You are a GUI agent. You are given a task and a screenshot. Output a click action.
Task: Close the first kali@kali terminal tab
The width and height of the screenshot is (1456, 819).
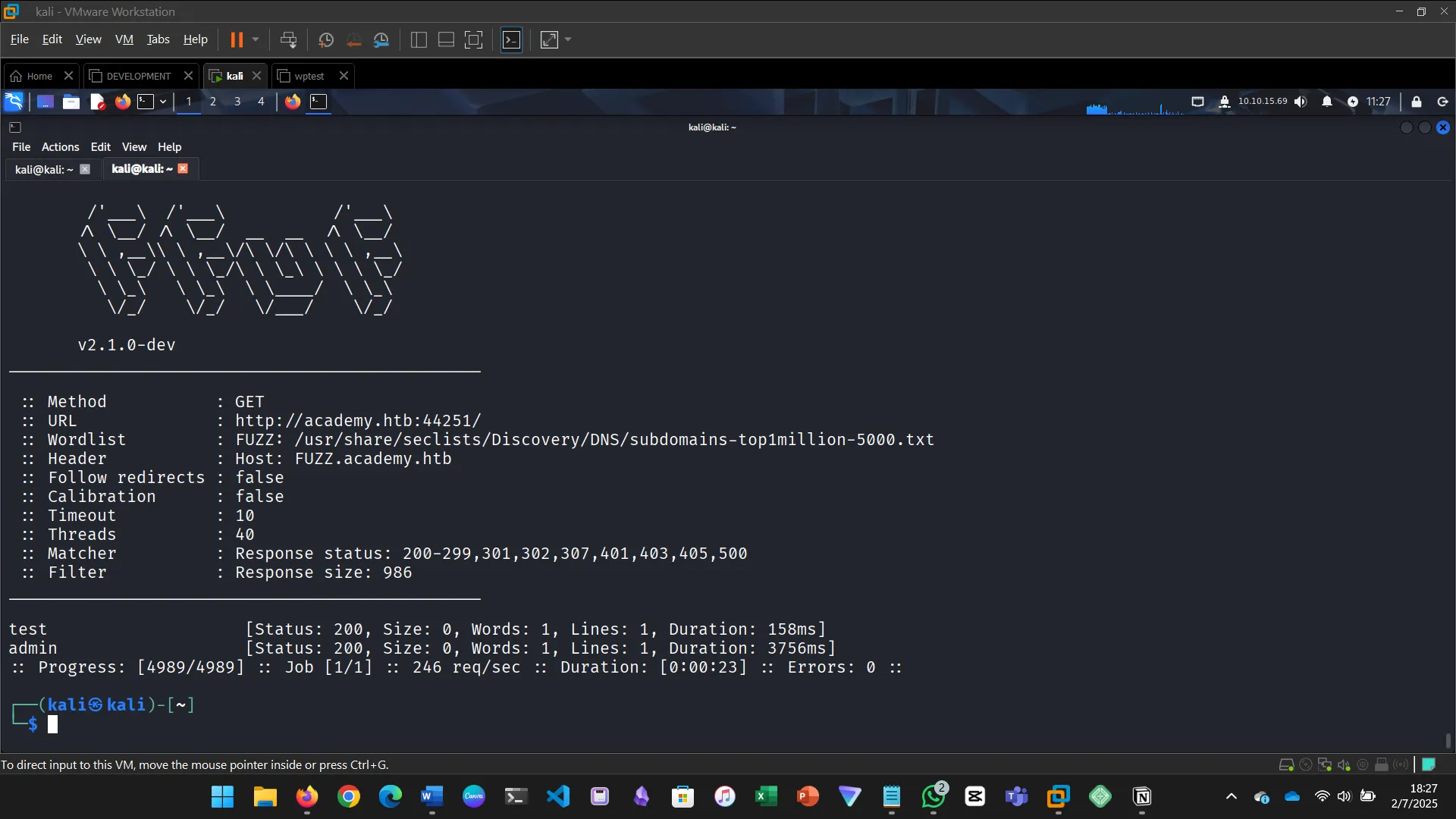(x=85, y=168)
